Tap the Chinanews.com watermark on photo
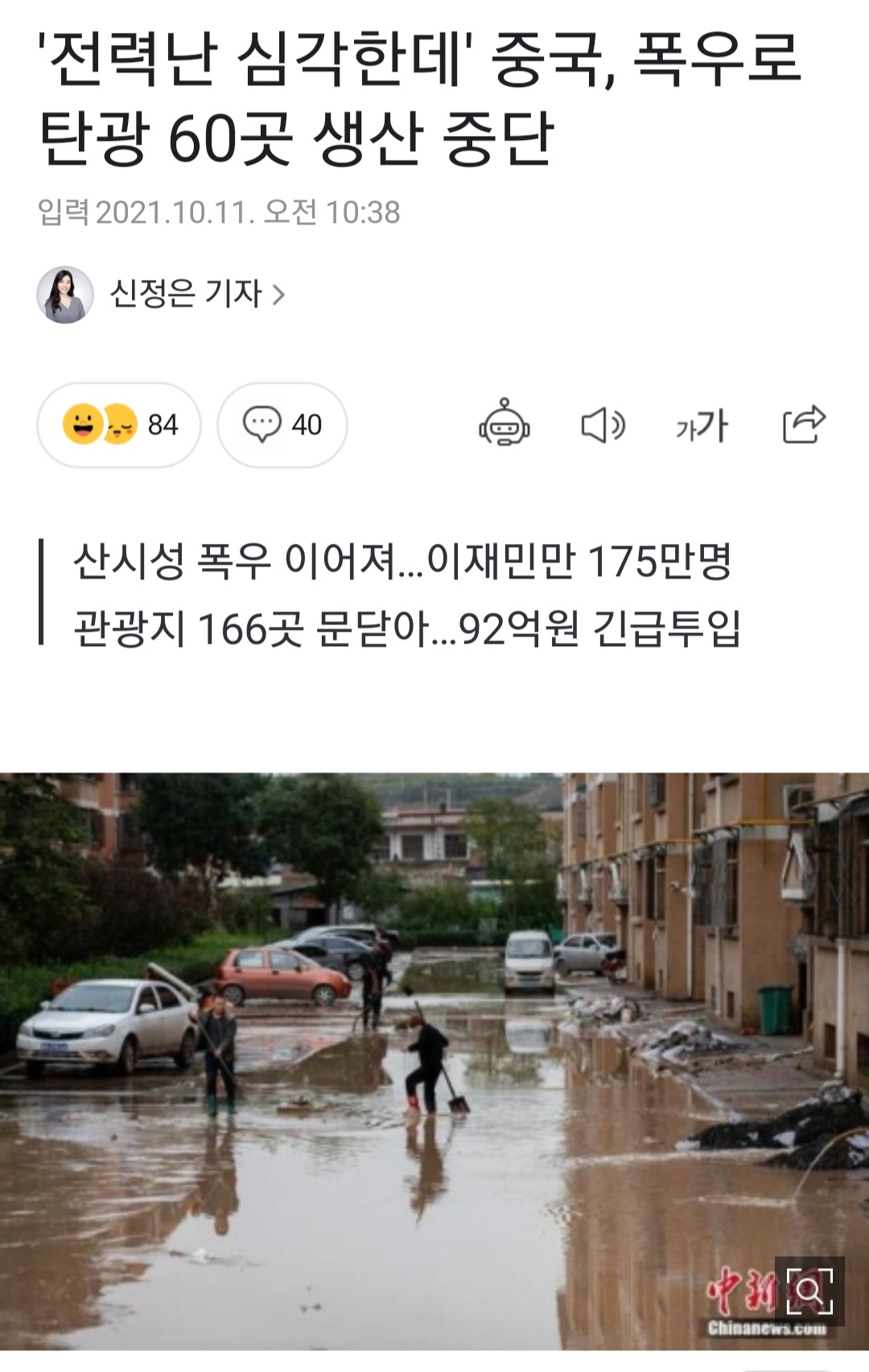This screenshot has height=1372, width=869. click(x=767, y=1328)
